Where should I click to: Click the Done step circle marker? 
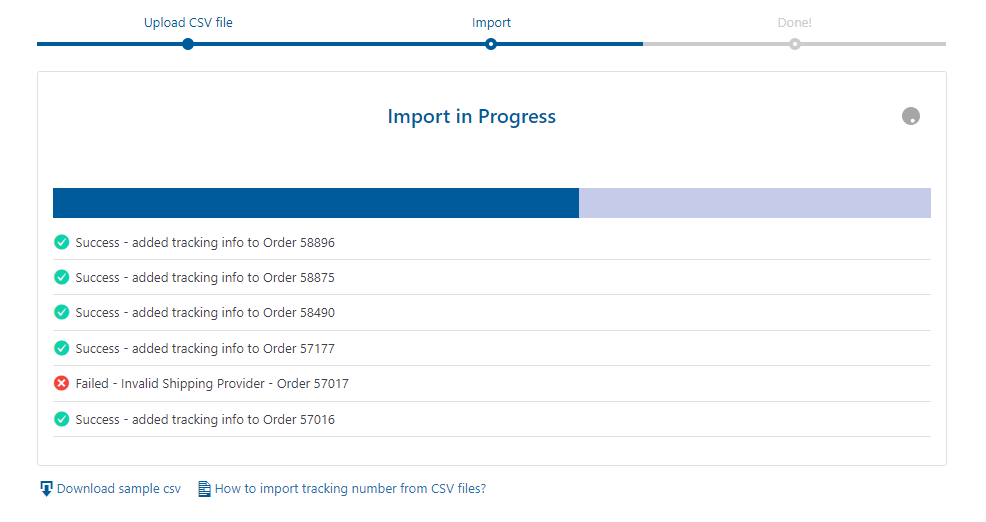(x=794, y=44)
